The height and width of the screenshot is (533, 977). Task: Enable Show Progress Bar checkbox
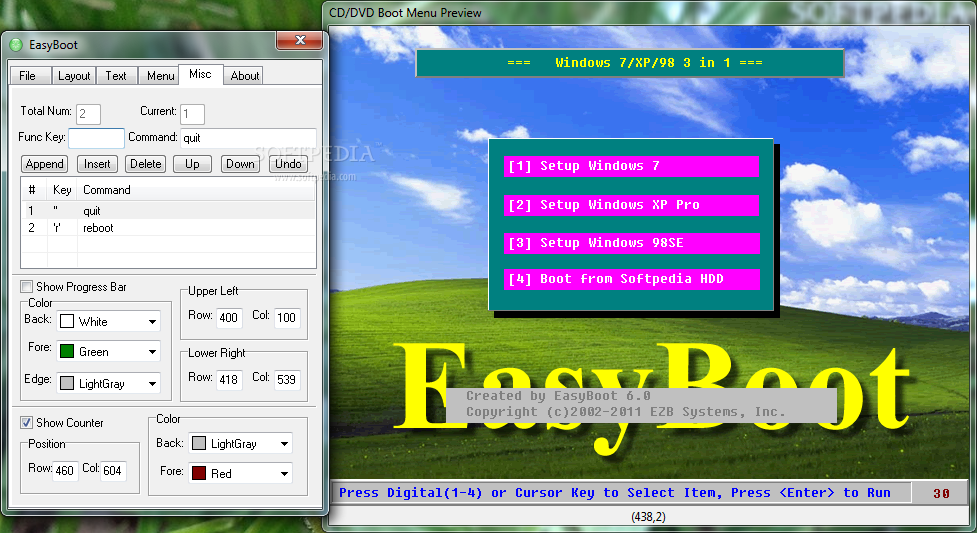coord(26,287)
